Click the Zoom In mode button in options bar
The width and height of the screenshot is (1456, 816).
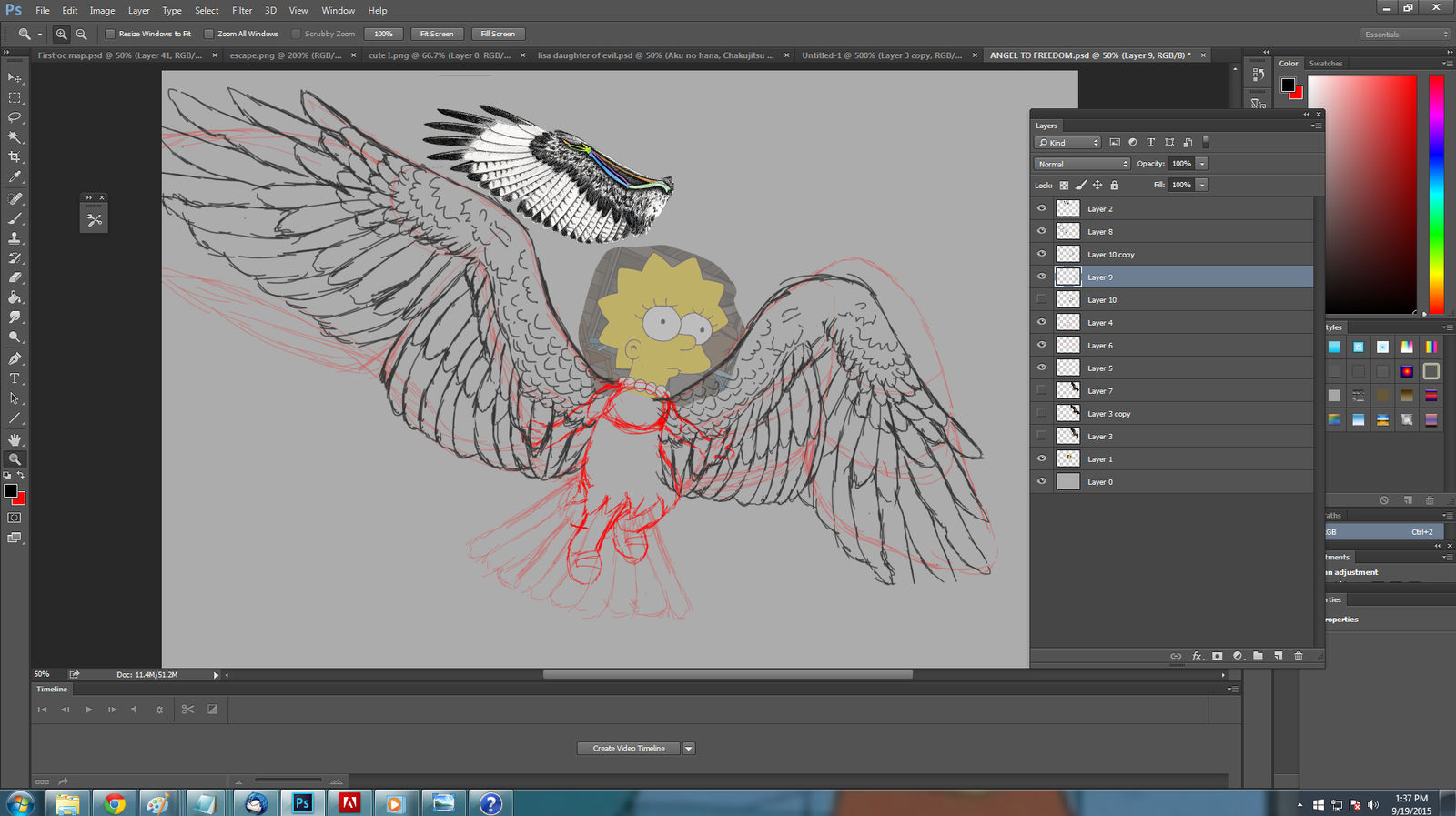click(x=61, y=34)
